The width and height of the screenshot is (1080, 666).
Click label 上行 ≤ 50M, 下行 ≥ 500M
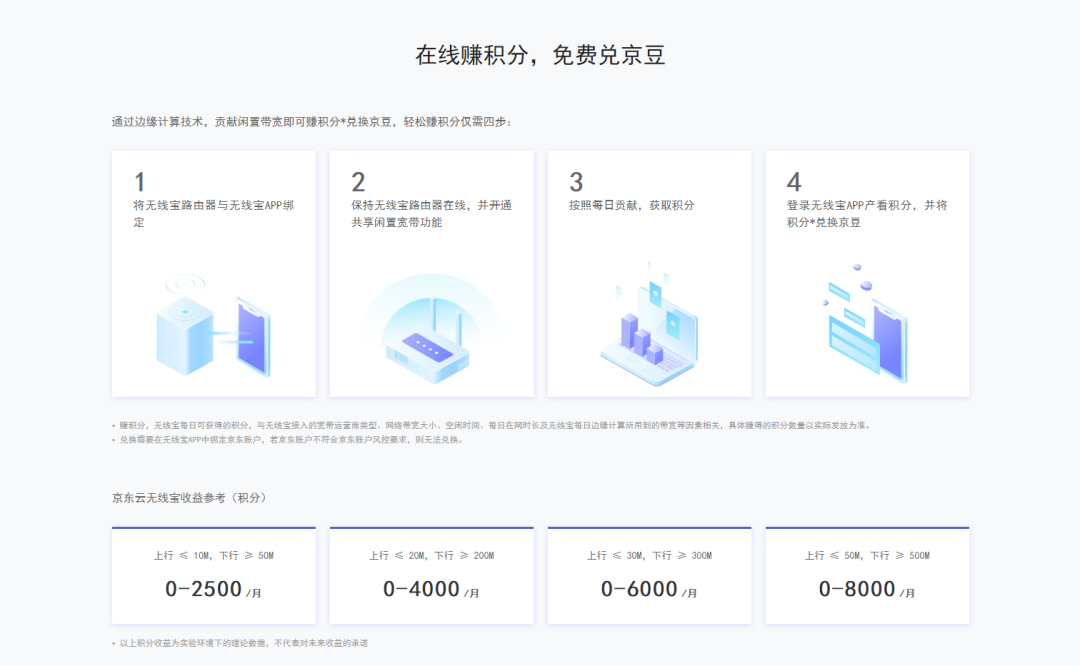pos(867,555)
